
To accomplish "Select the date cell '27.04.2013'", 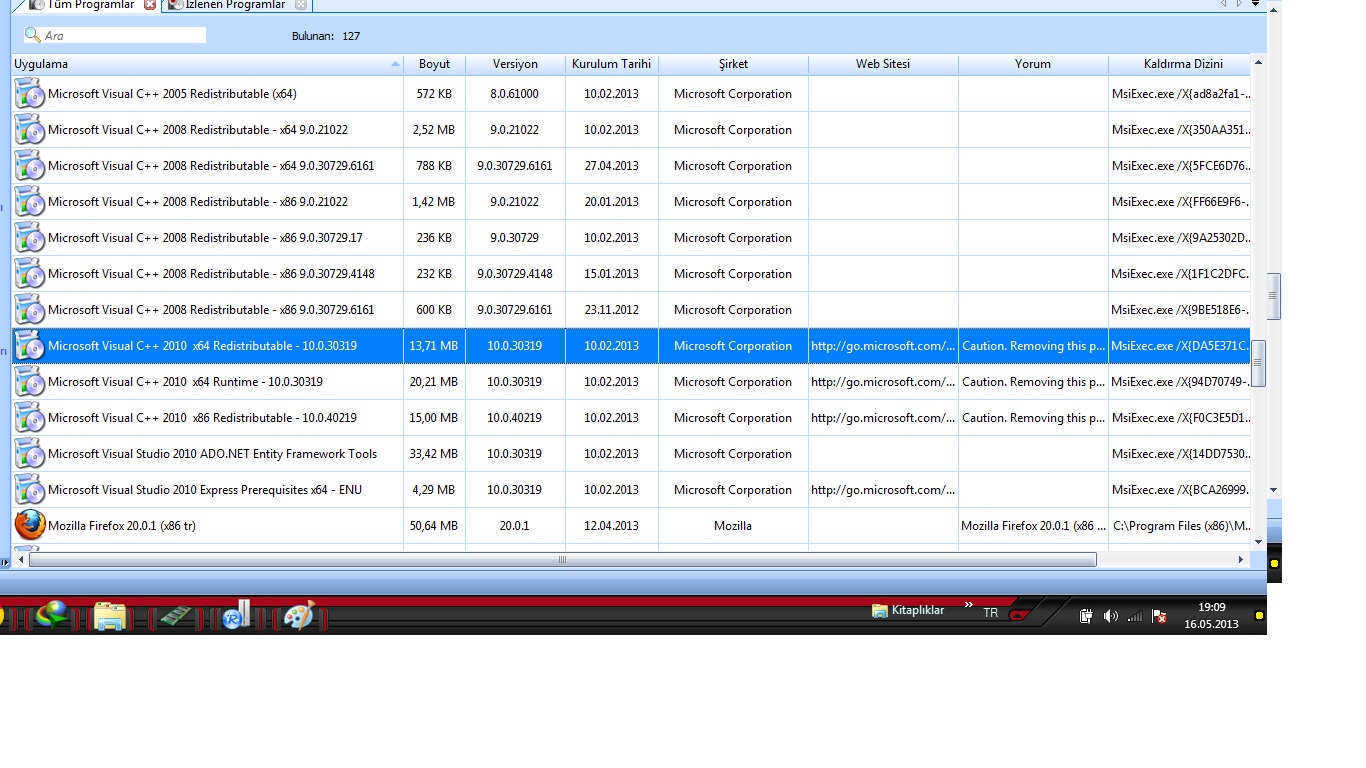I will [x=611, y=166].
